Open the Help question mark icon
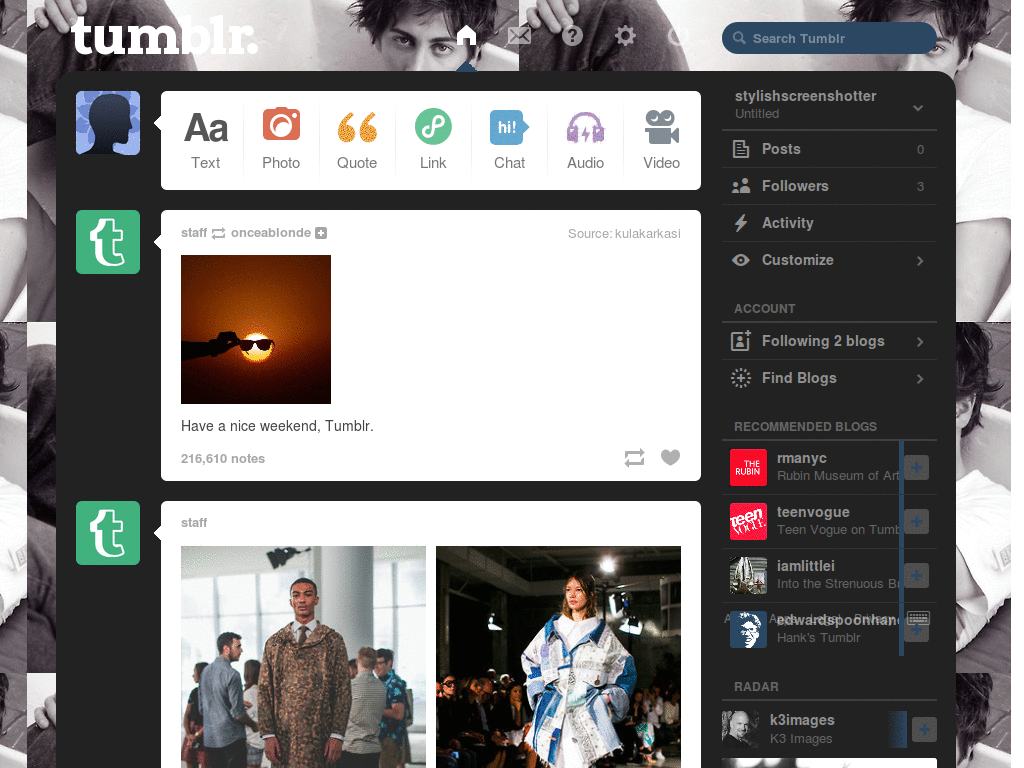Viewport: 1024px width, 768px height. coord(572,35)
